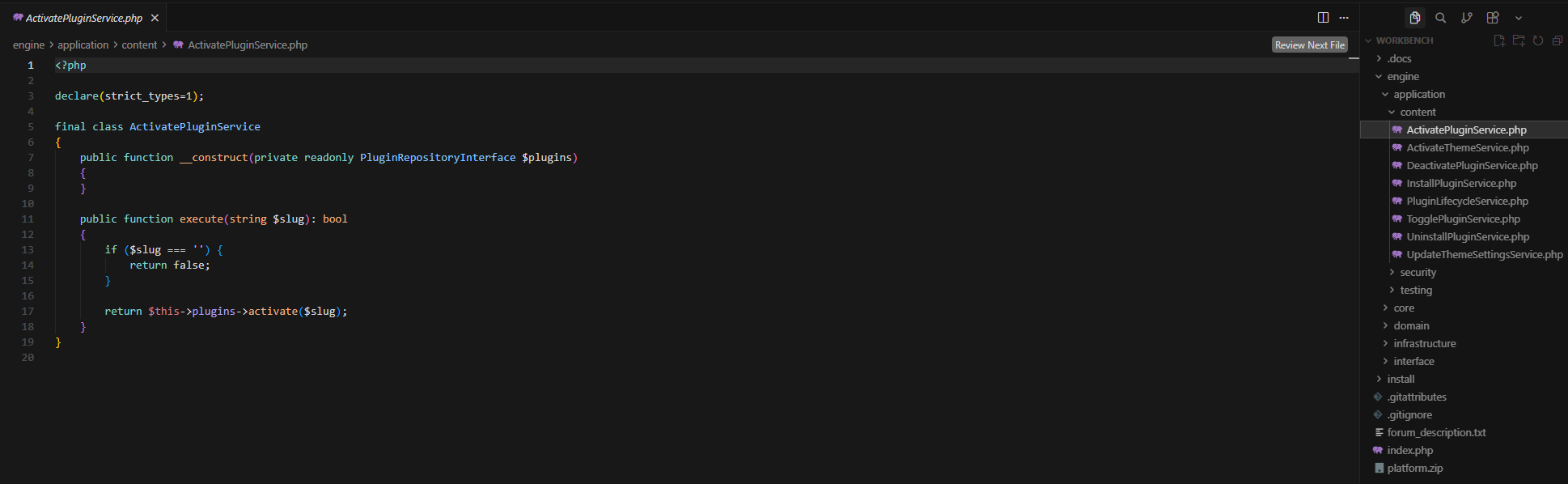Open the Explorer view icon

pyautogui.click(x=1414, y=18)
